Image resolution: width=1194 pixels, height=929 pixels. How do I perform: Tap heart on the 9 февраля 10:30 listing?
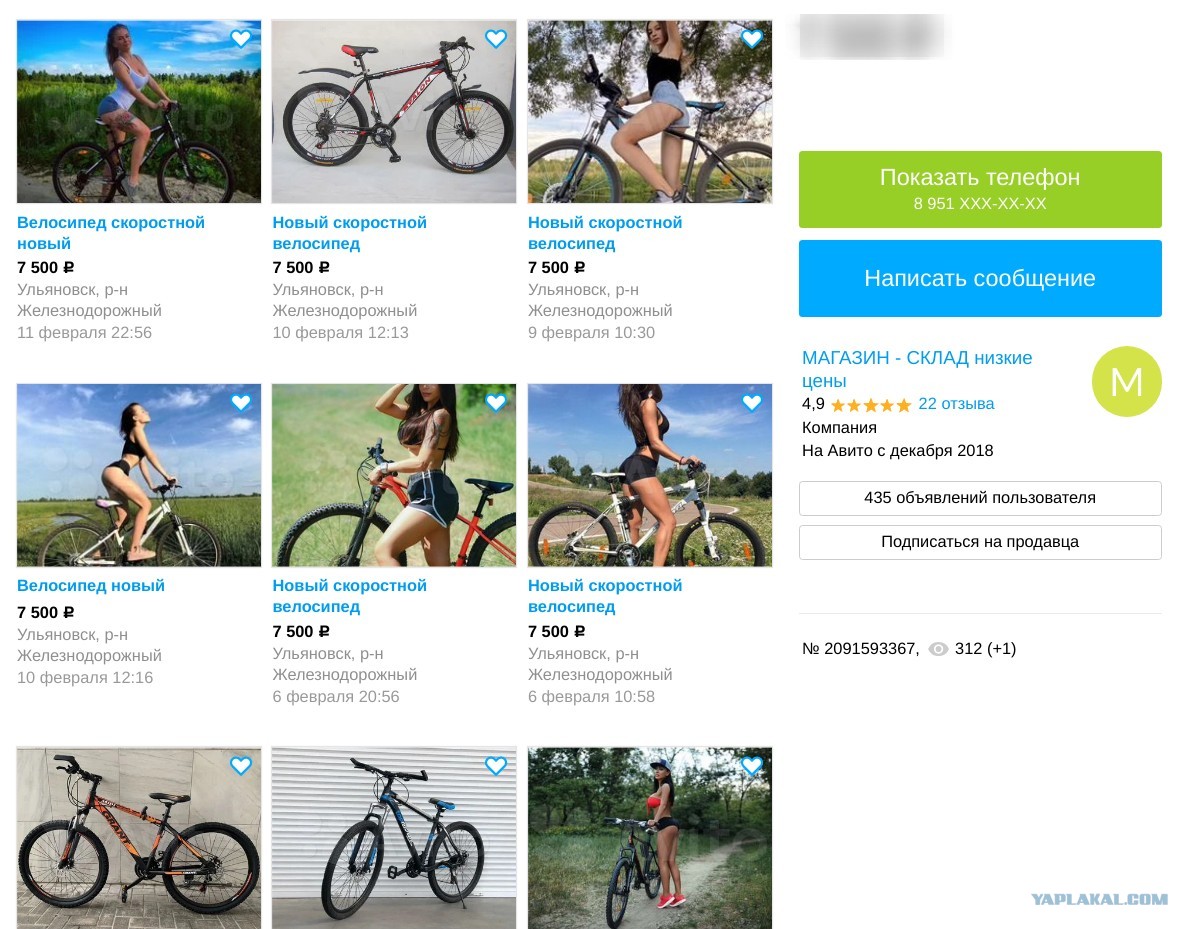click(752, 39)
